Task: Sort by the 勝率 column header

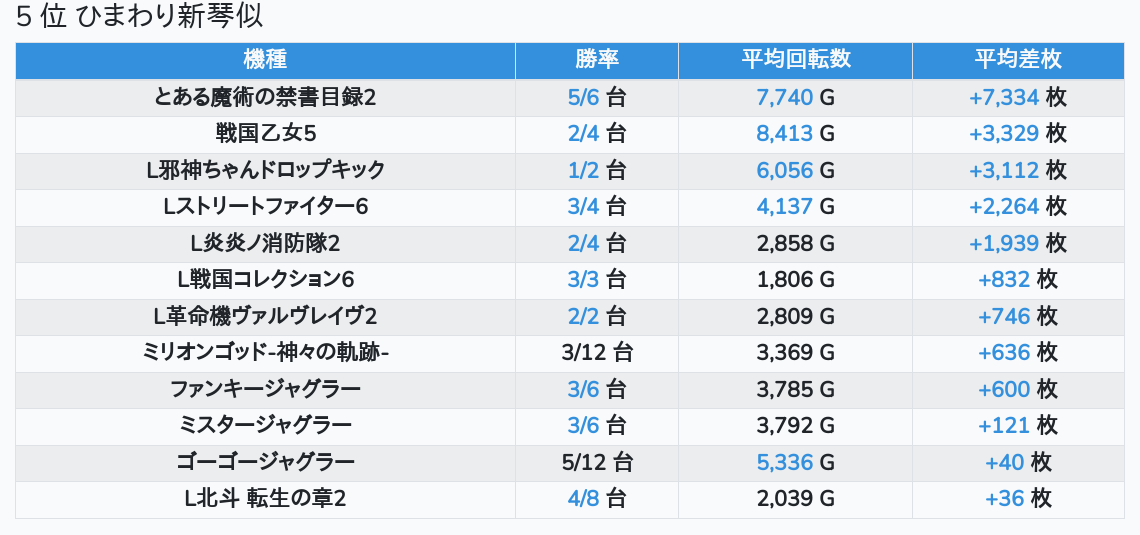Action: coord(597,60)
